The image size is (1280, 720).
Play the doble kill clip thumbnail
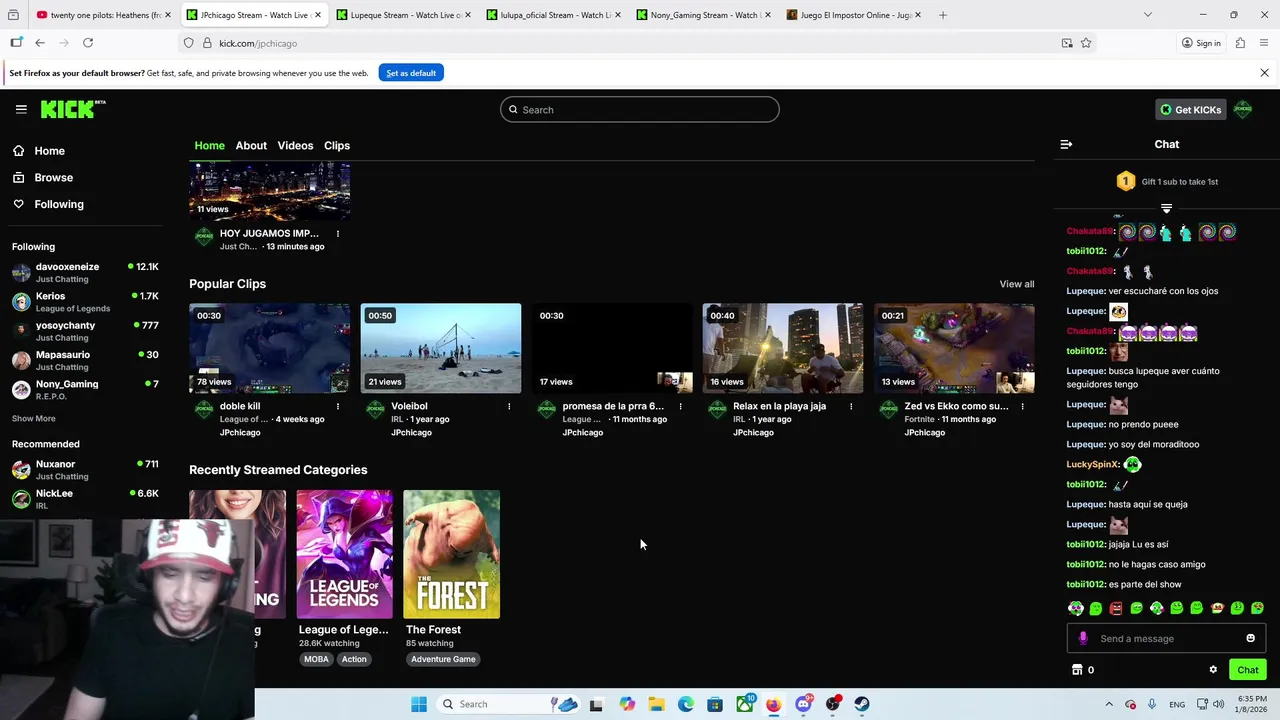(270, 348)
